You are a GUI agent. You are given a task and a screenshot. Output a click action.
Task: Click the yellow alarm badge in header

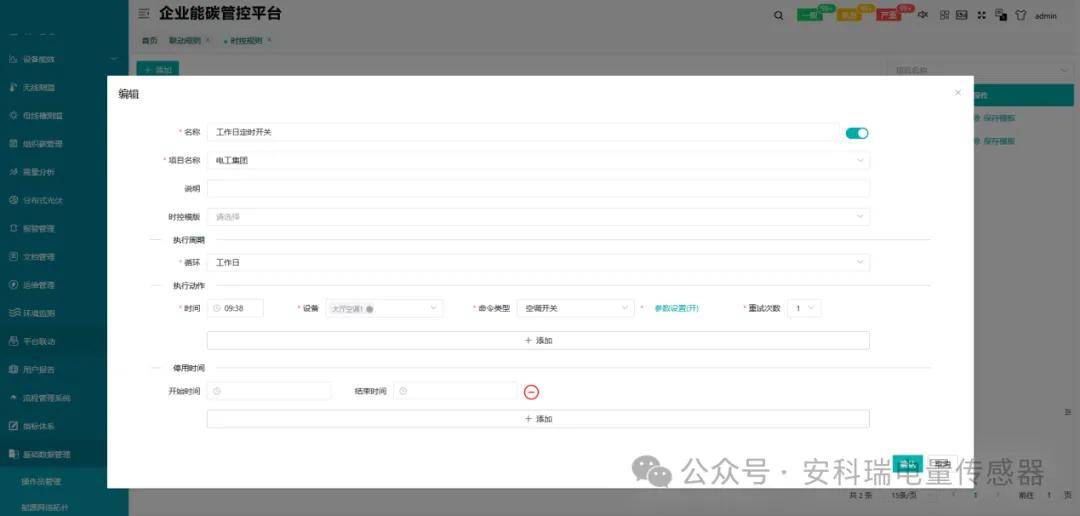pyautogui.click(x=849, y=15)
